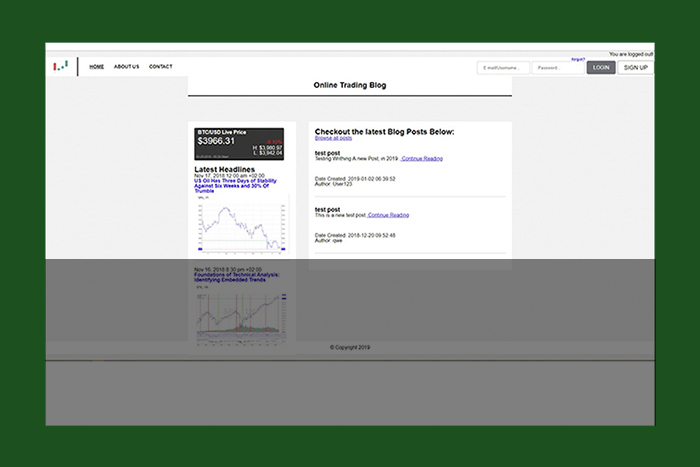Click the forgot? password link
The image size is (700, 467).
578,59
